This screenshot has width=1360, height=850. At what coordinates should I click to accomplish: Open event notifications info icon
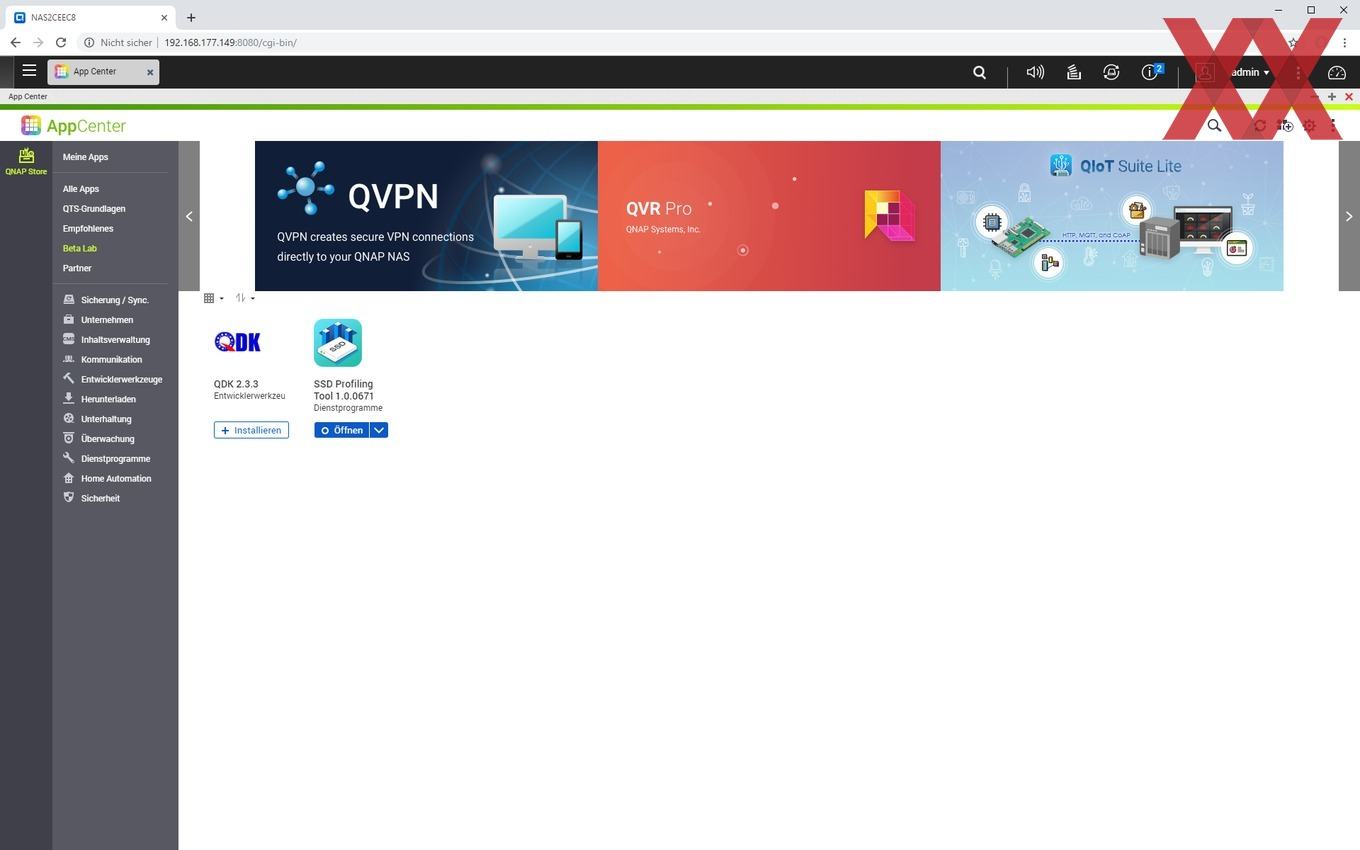pyautogui.click(x=1152, y=71)
